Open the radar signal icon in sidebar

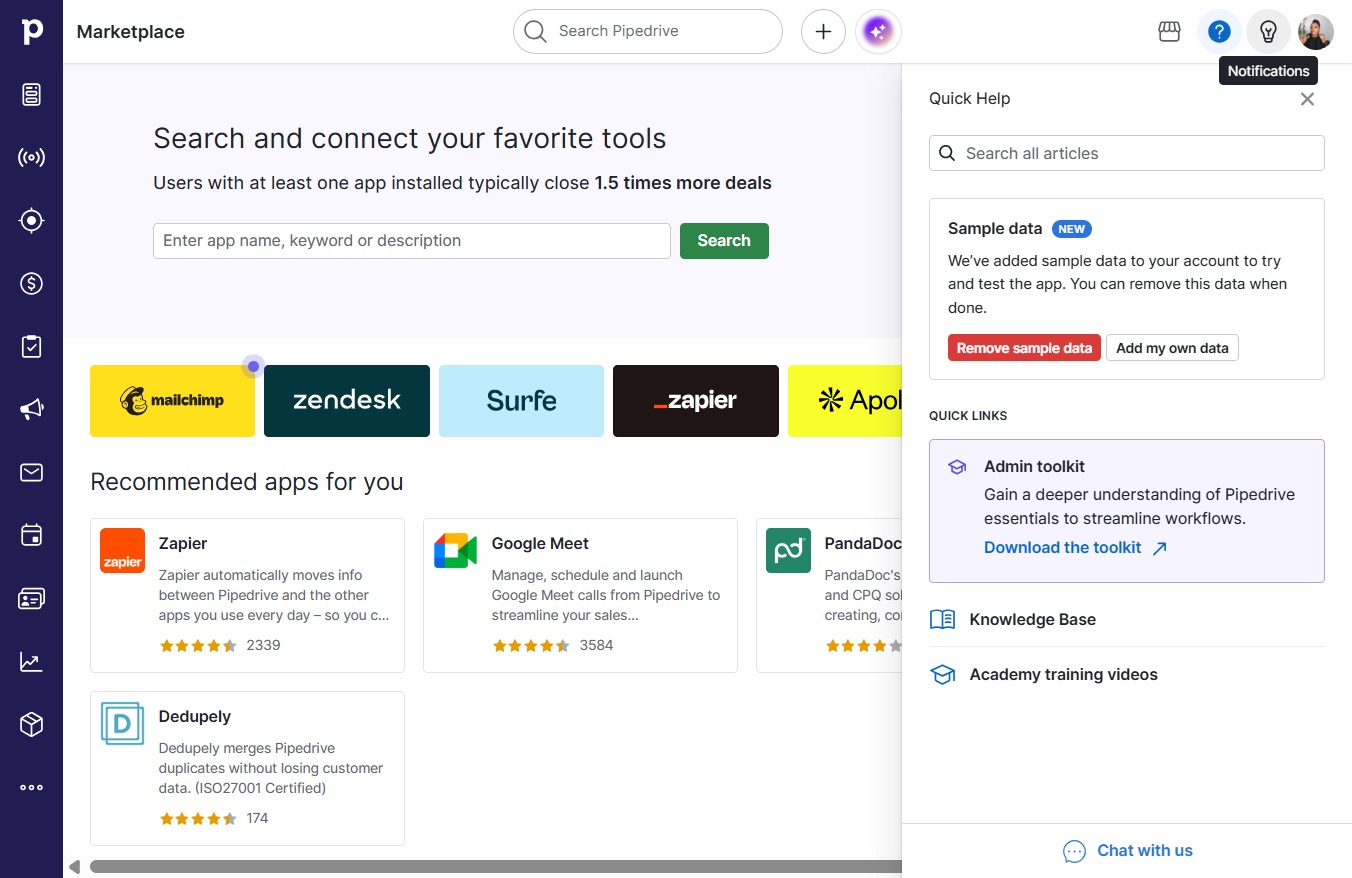pos(32,158)
